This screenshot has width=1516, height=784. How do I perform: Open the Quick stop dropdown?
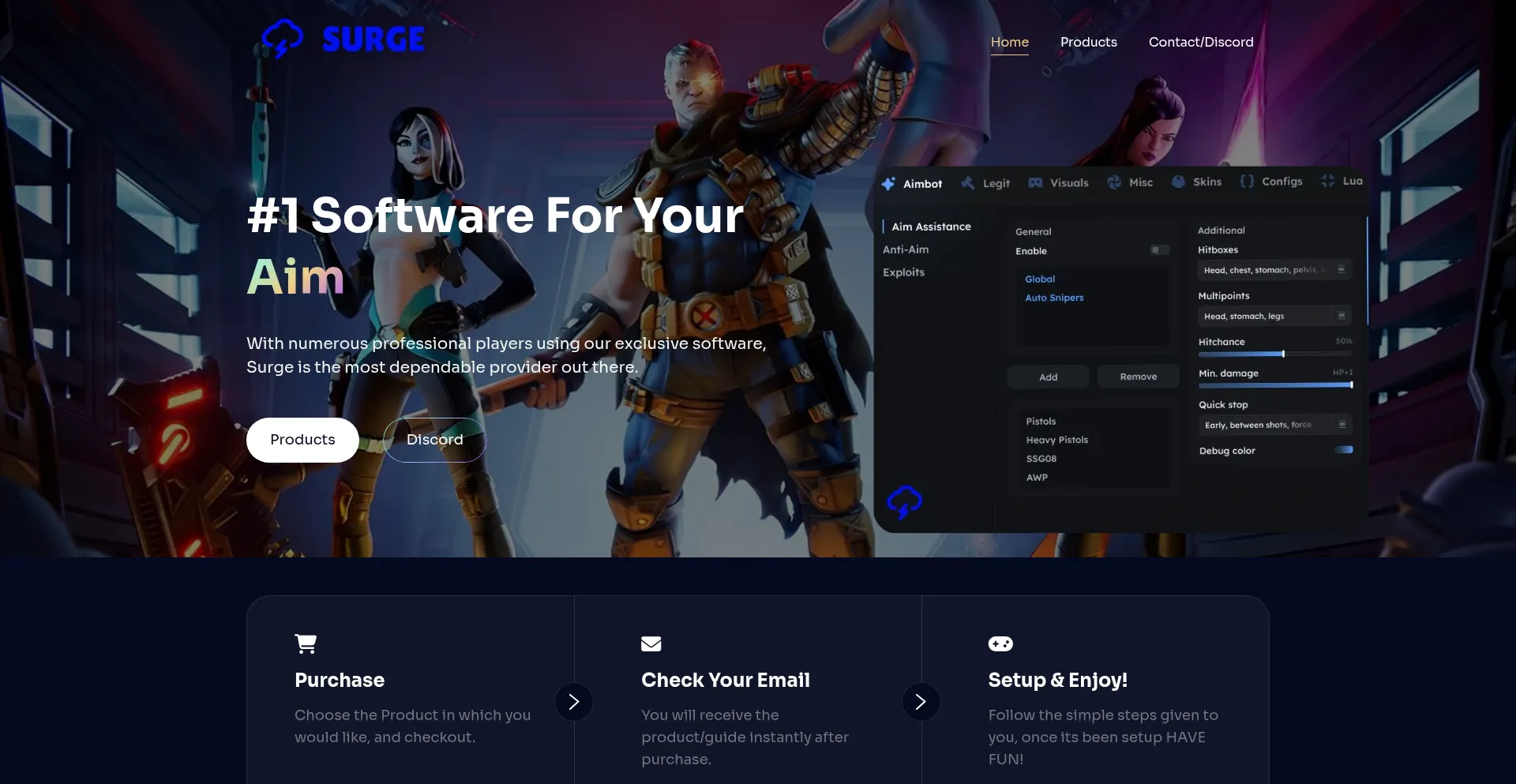[1274, 425]
